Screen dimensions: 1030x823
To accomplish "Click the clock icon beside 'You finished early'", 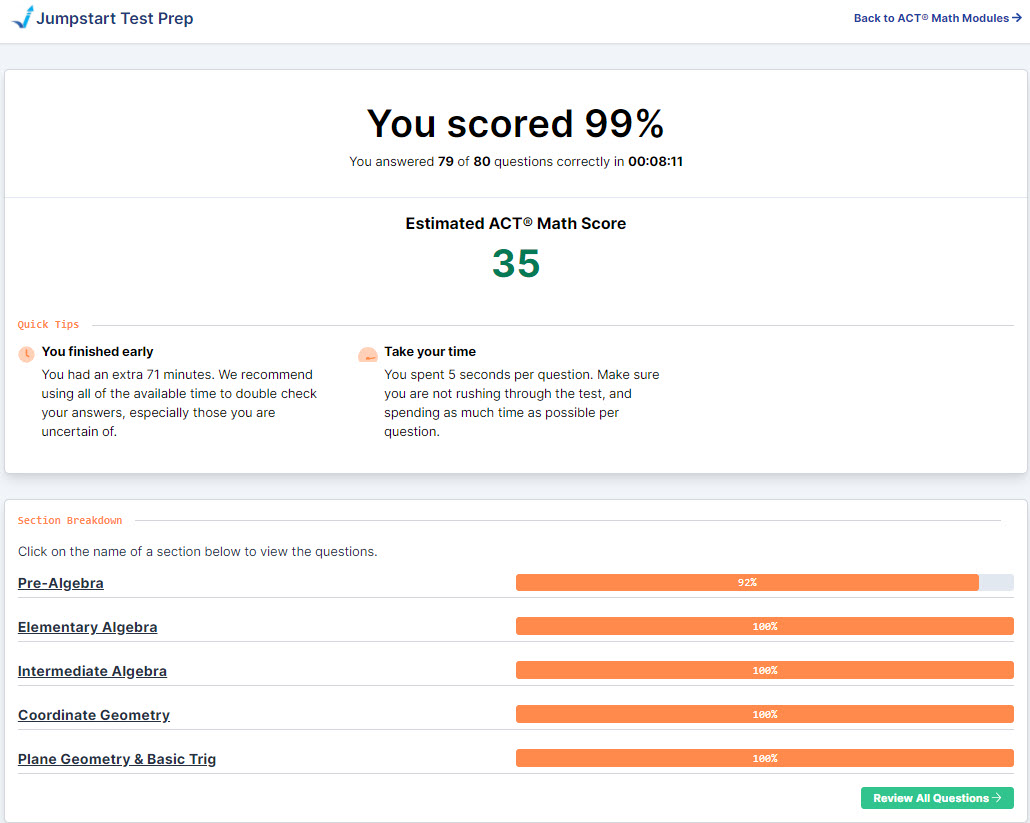I will pos(27,354).
